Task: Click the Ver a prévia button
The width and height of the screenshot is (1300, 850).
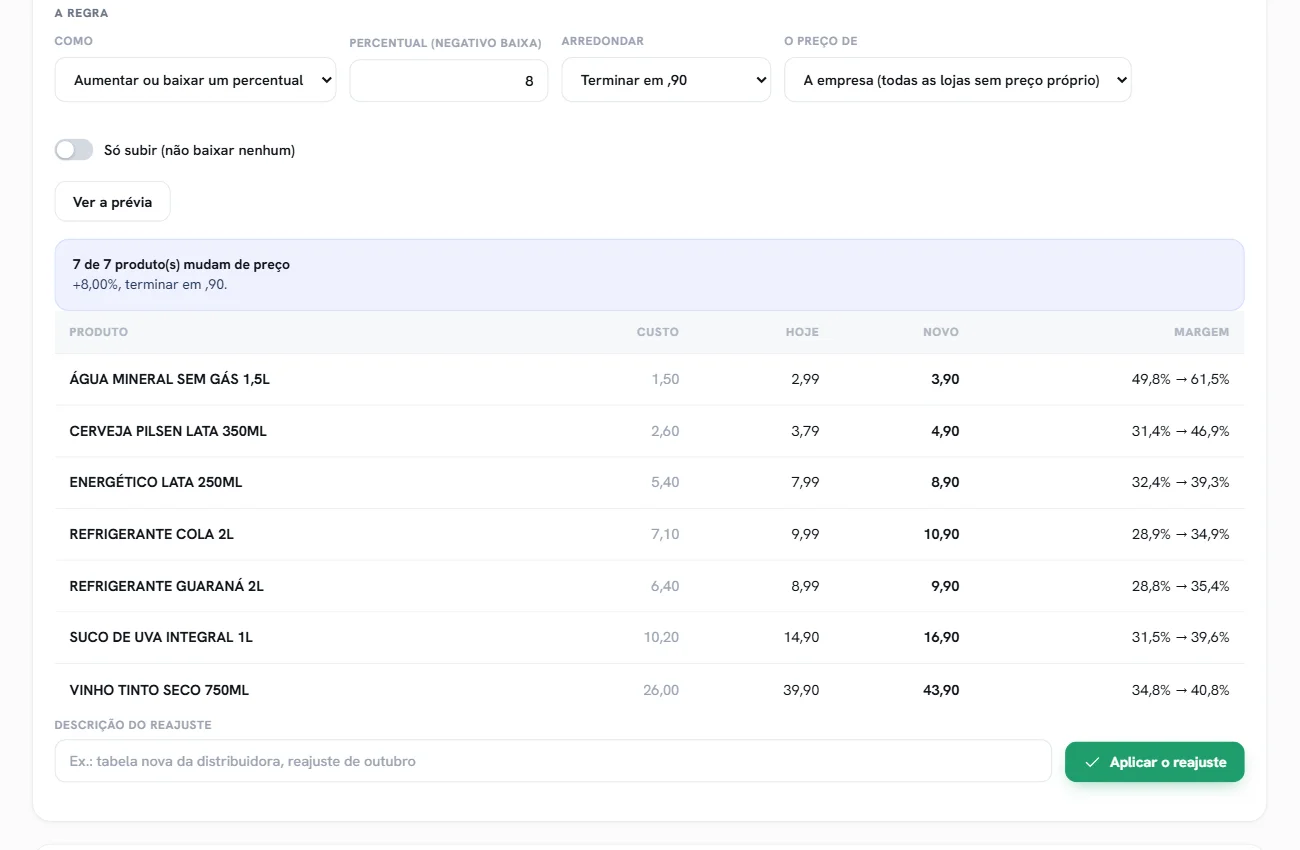Action: tap(113, 202)
